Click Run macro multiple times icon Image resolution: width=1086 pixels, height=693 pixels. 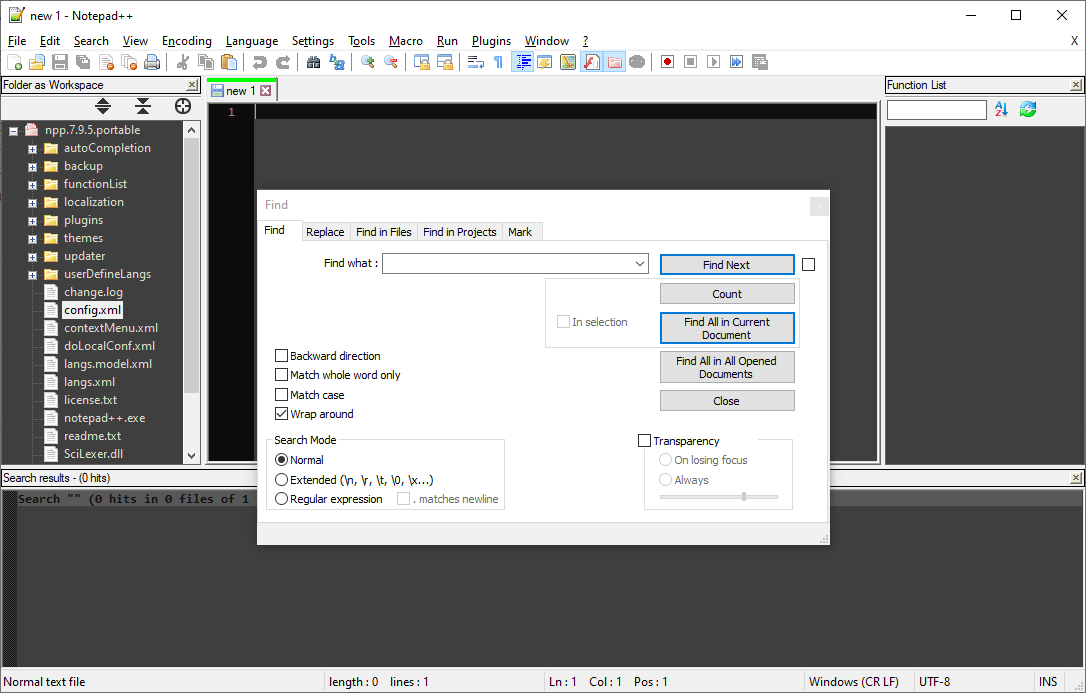[736, 62]
